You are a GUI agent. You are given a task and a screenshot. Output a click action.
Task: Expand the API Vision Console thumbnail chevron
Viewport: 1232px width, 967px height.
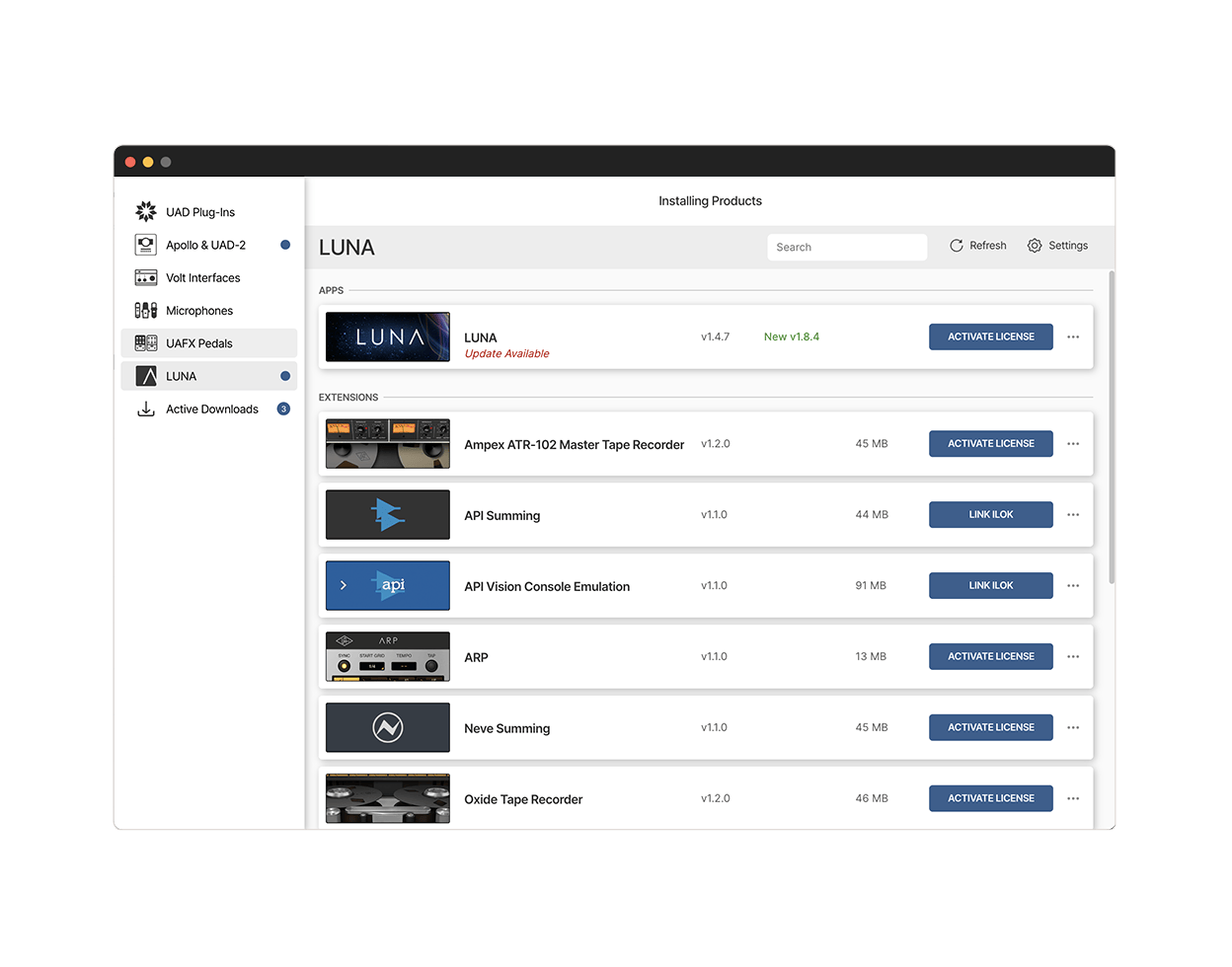[344, 586]
